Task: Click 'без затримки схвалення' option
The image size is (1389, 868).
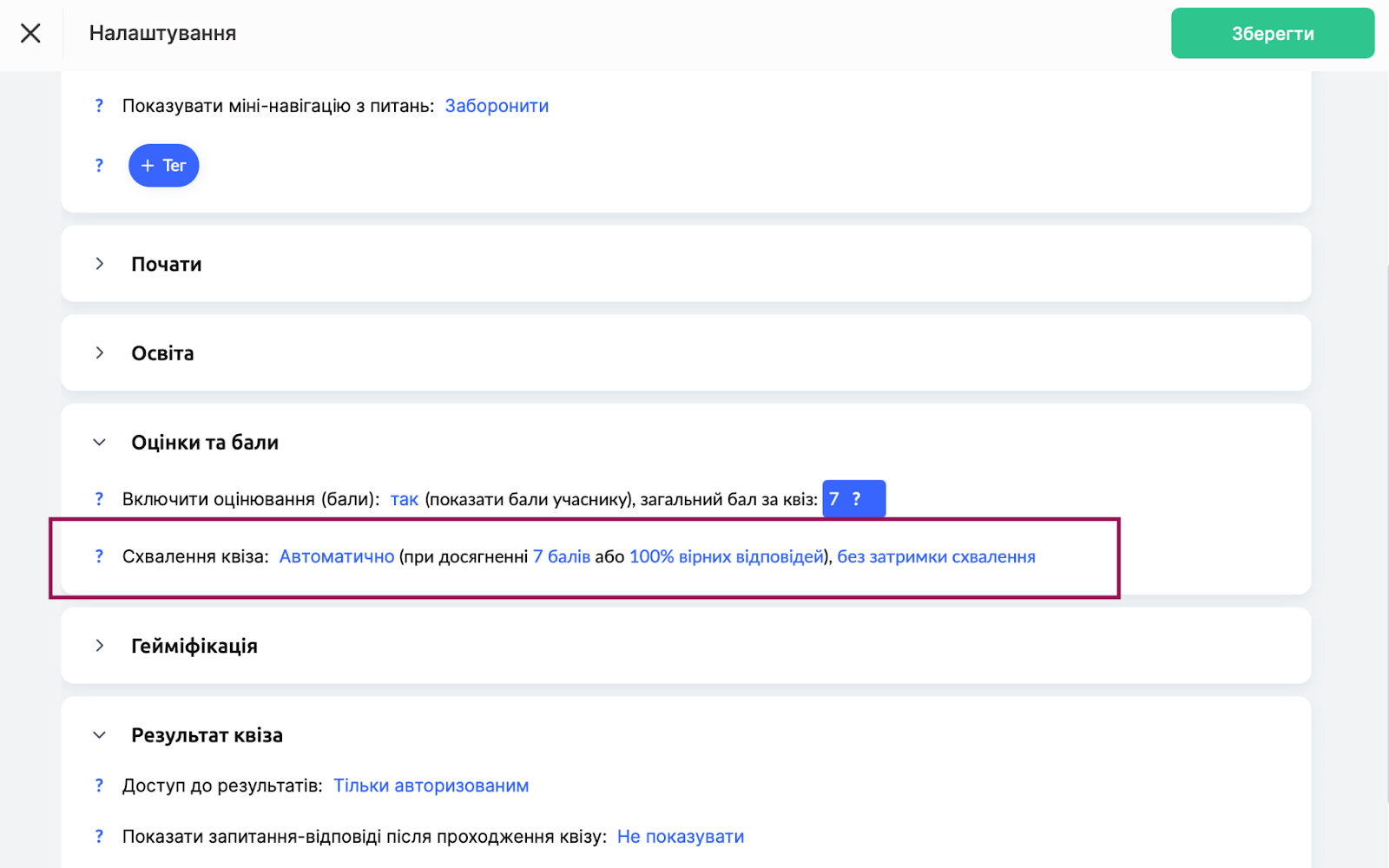Action: click(x=936, y=556)
